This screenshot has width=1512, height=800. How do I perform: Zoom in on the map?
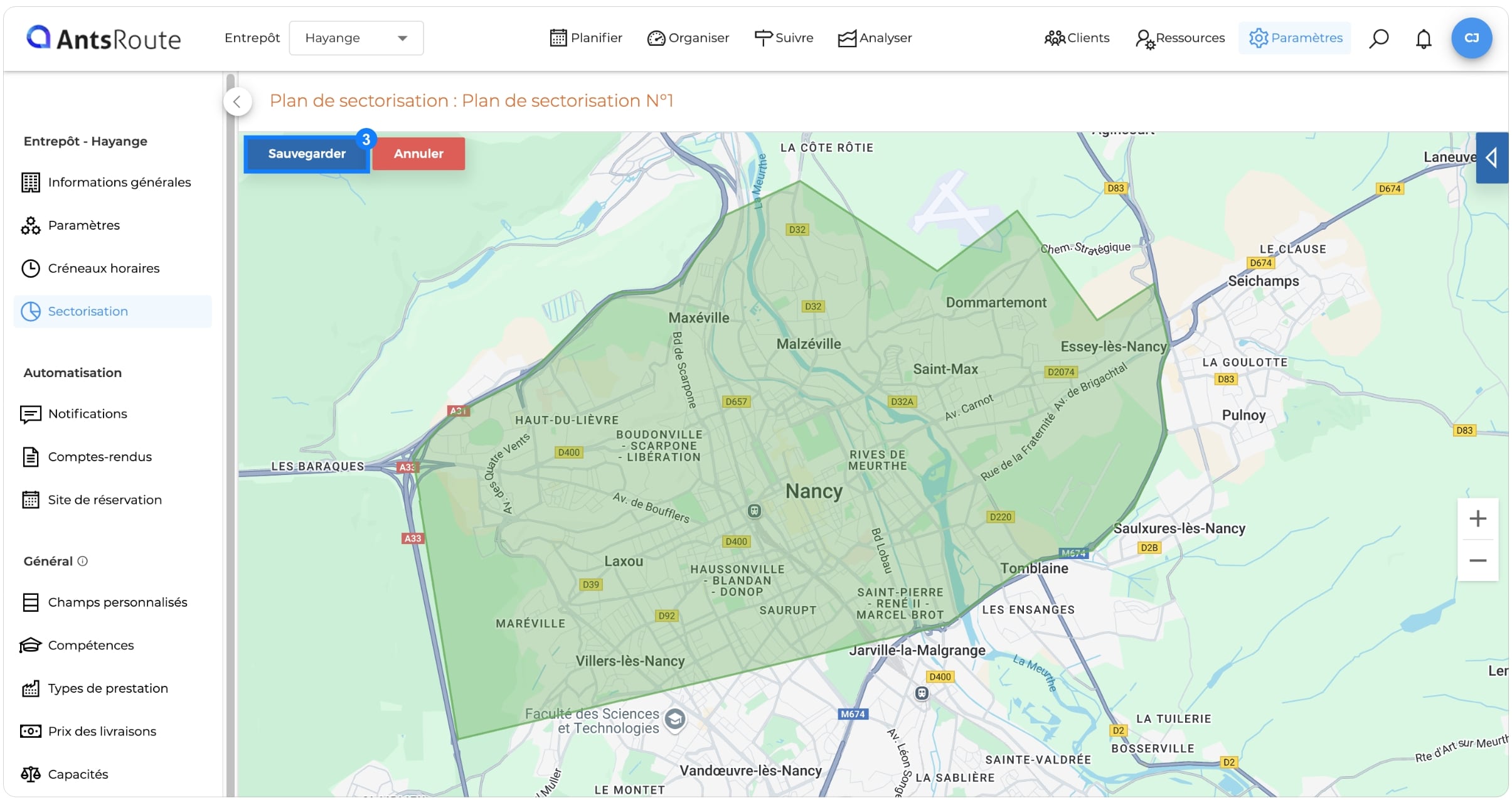[1477, 519]
